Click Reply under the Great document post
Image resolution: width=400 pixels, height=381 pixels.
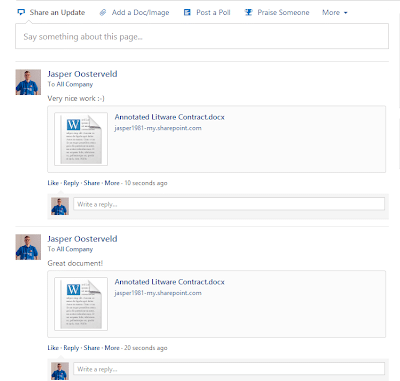71,348
